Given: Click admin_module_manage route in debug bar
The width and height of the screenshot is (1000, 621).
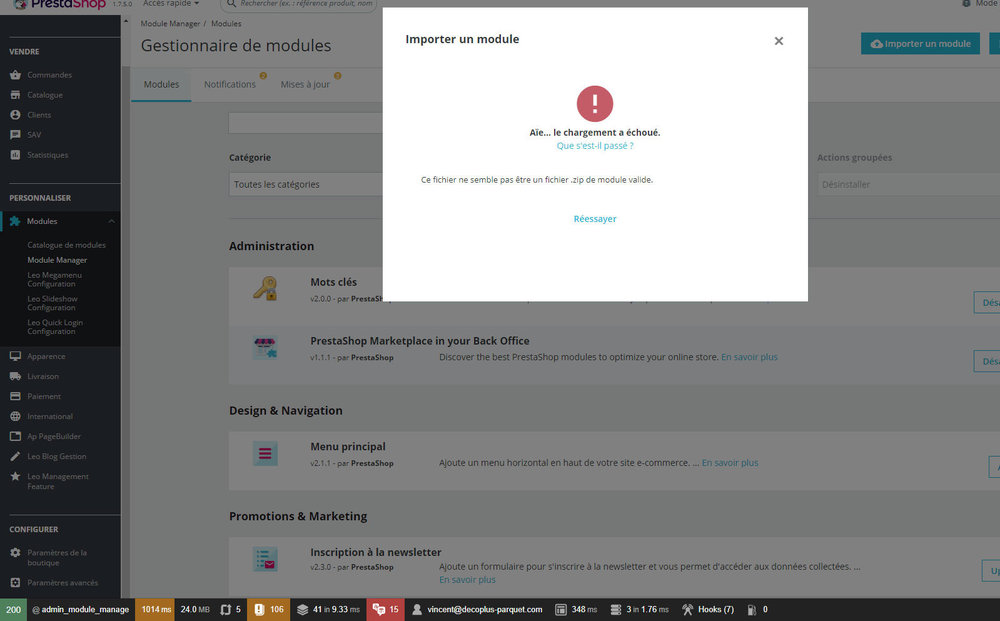Looking at the screenshot, I should tap(80, 610).
